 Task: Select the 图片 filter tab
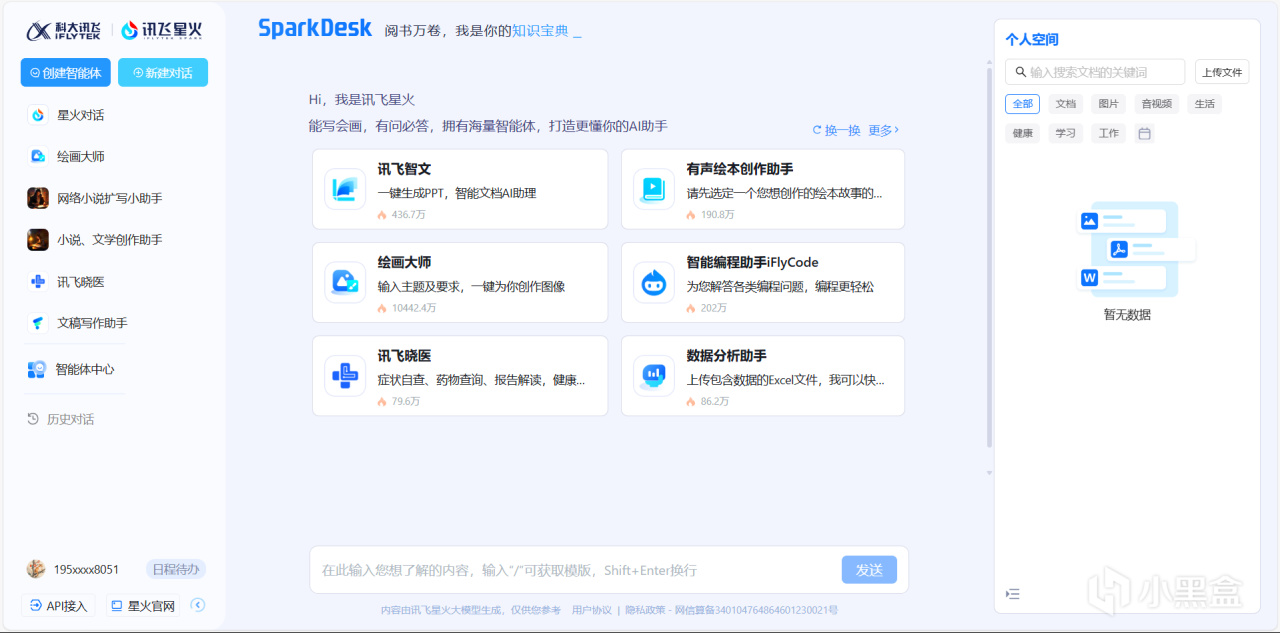coord(1109,104)
